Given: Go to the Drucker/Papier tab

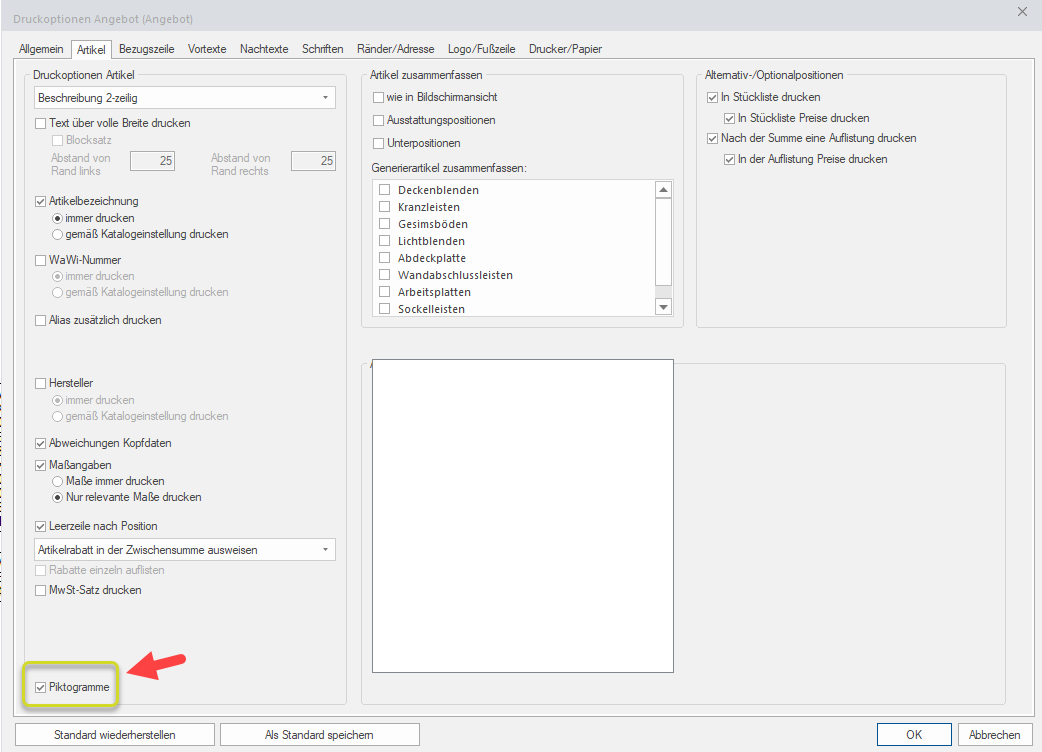Looking at the screenshot, I should (x=565, y=49).
